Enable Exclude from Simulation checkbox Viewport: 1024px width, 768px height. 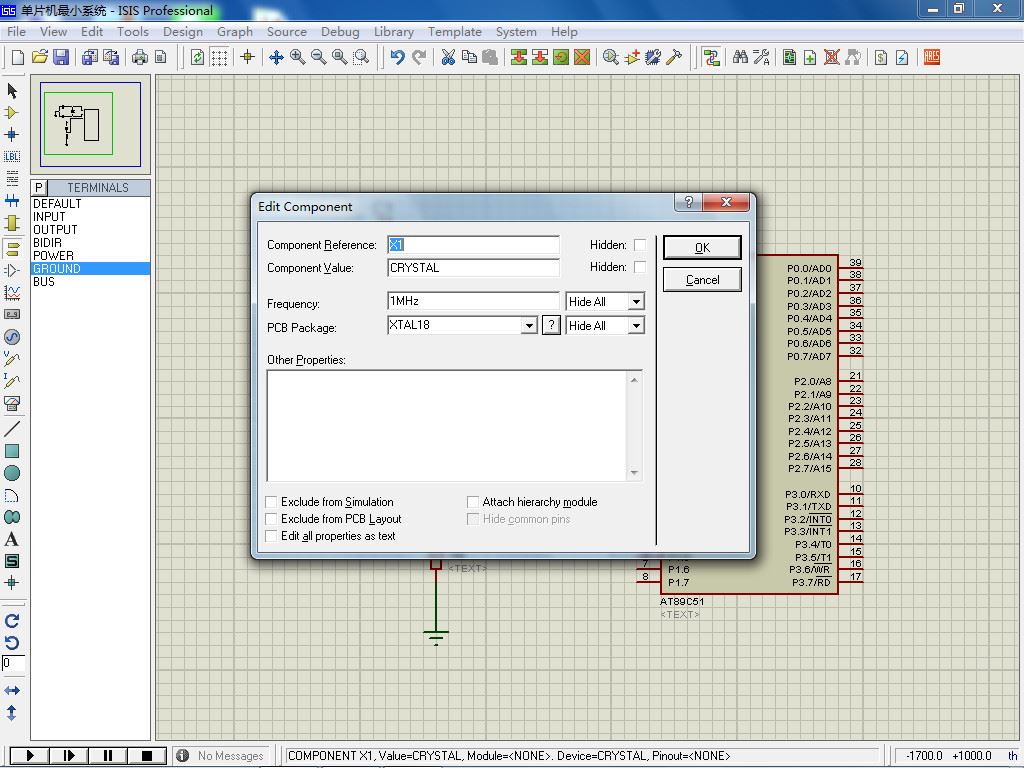(271, 502)
